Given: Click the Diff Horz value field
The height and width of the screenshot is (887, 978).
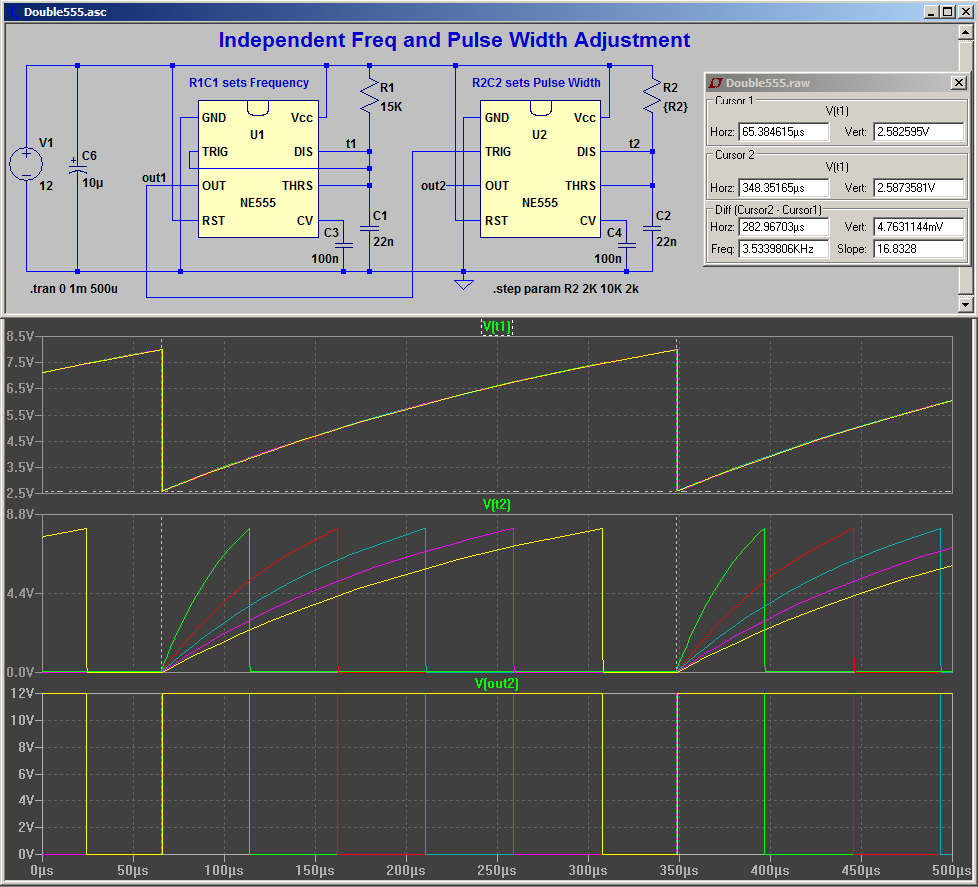Looking at the screenshot, I should 783,227.
